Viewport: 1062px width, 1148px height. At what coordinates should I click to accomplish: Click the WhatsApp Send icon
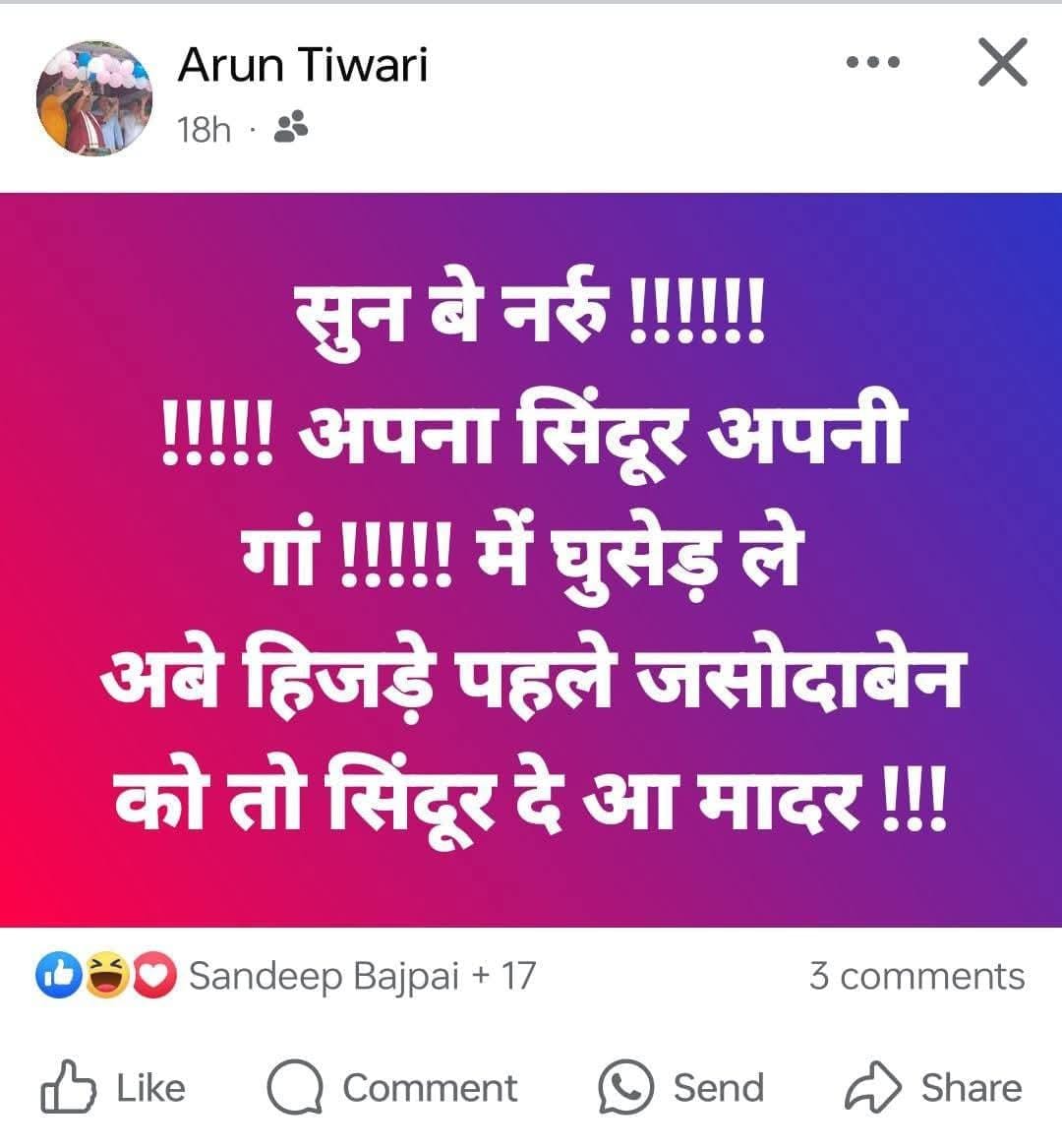625,1087
